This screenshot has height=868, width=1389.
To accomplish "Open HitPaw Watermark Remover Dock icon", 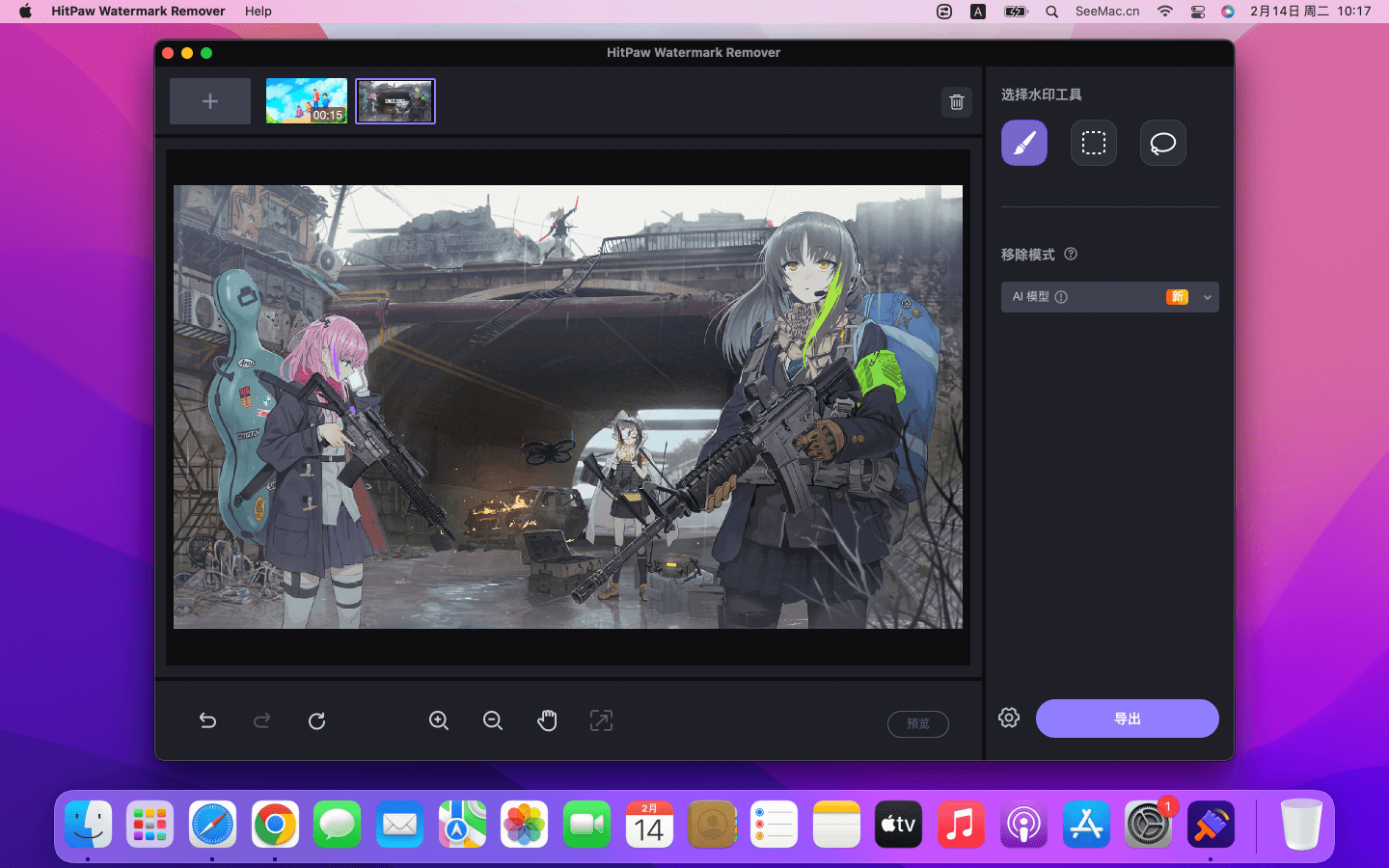I will [1211, 825].
